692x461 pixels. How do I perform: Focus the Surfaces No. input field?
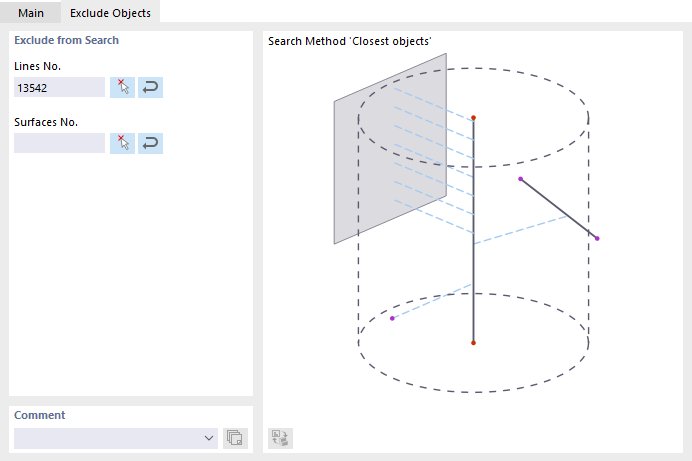tap(59, 143)
